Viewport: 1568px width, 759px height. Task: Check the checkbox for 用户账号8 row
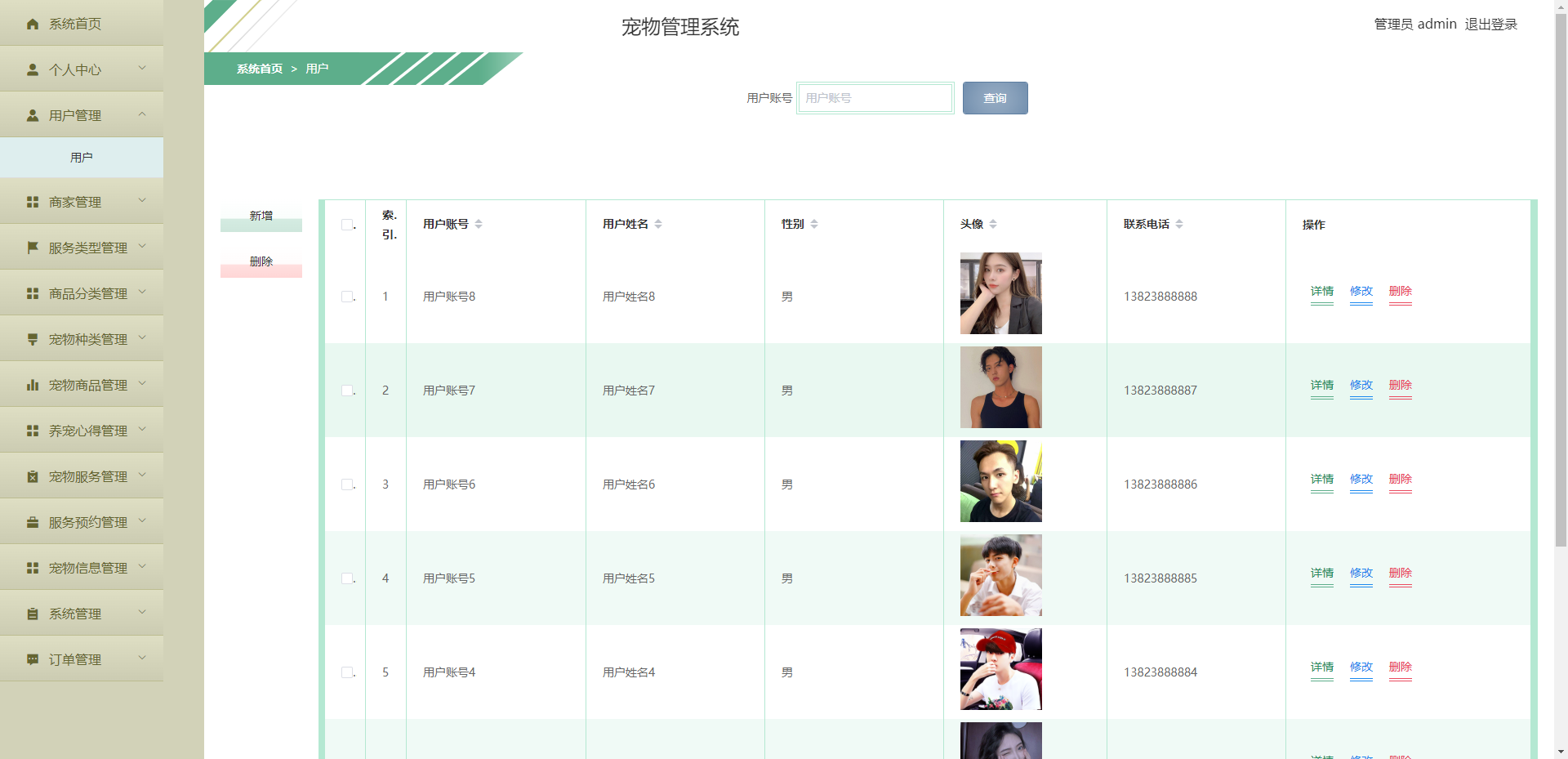(x=346, y=296)
